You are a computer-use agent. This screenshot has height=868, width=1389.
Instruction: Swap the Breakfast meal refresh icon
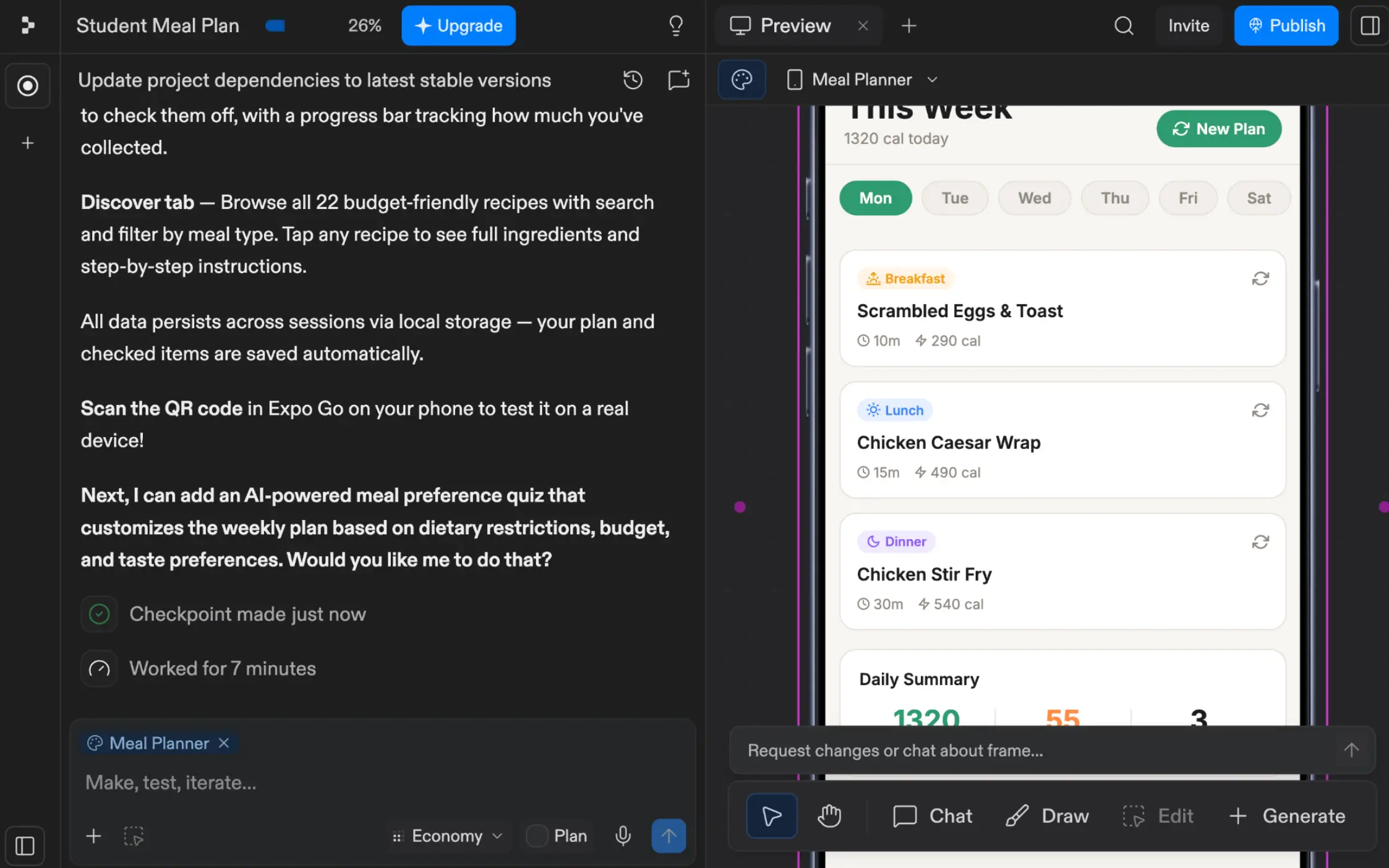click(1260, 279)
